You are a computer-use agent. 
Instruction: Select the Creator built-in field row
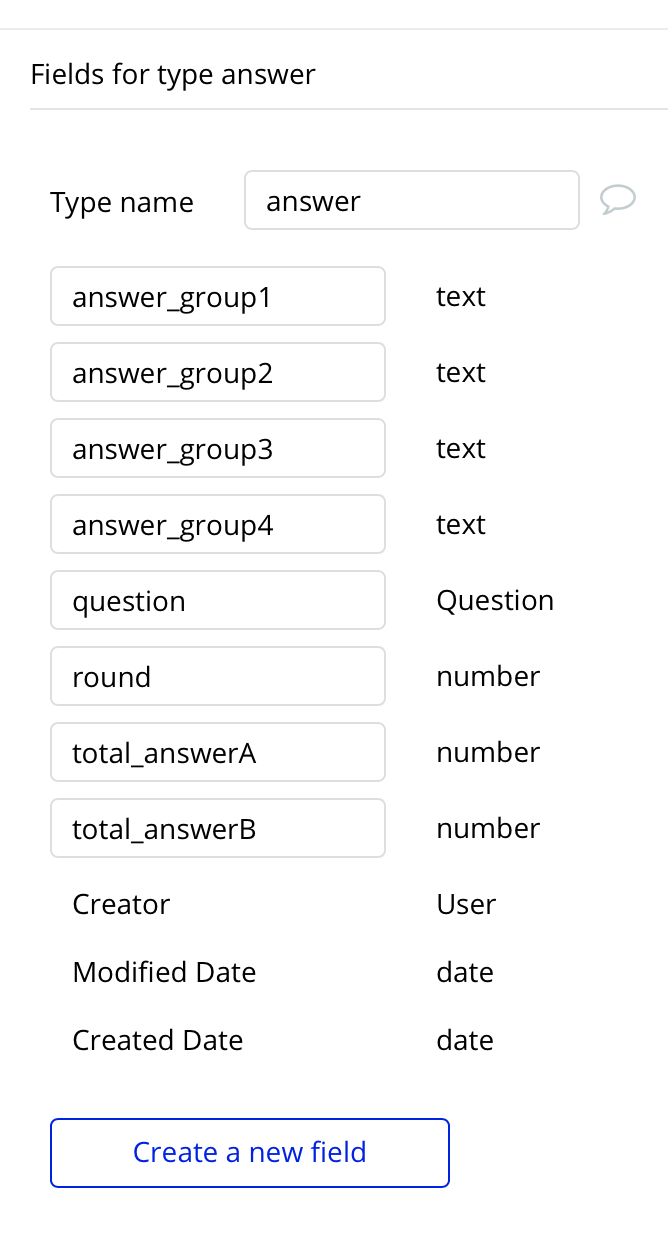121,905
